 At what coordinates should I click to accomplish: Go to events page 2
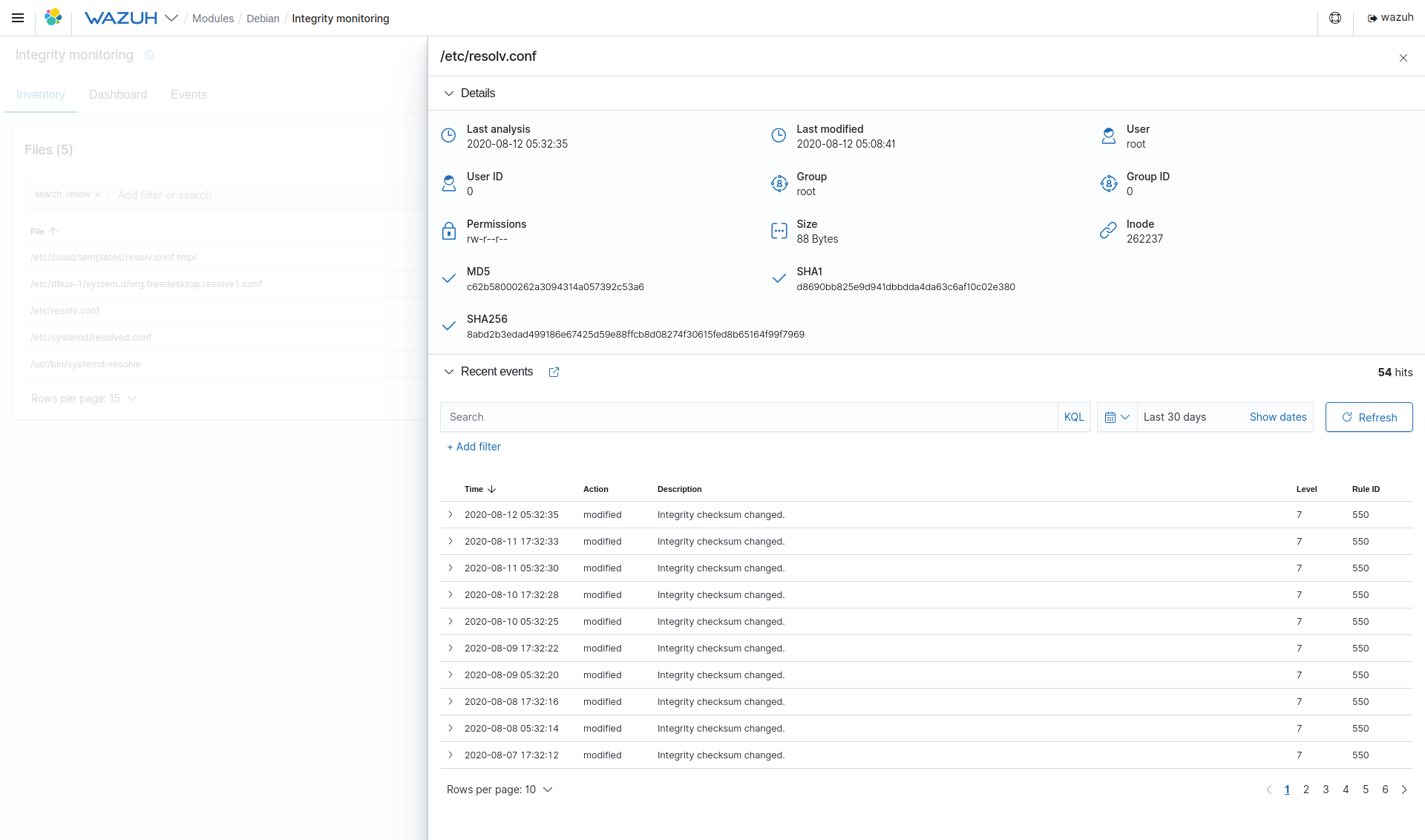click(x=1306, y=790)
